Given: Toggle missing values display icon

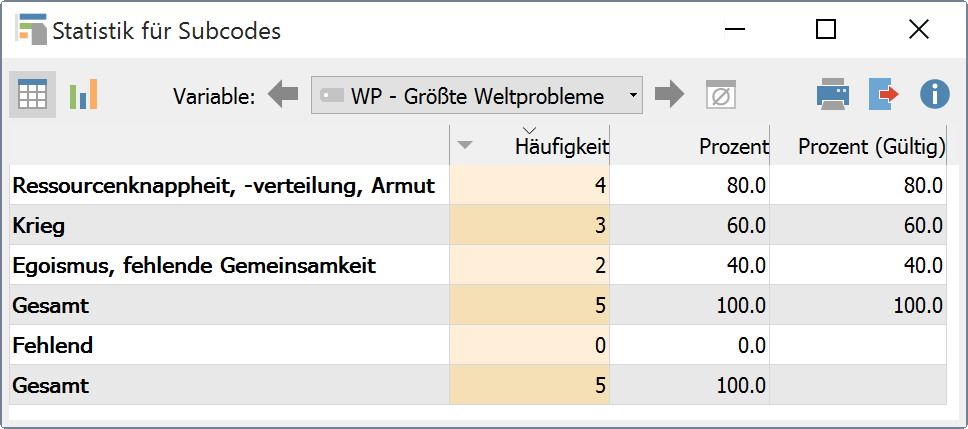Looking at the screenshot, I should coord(720,96).
